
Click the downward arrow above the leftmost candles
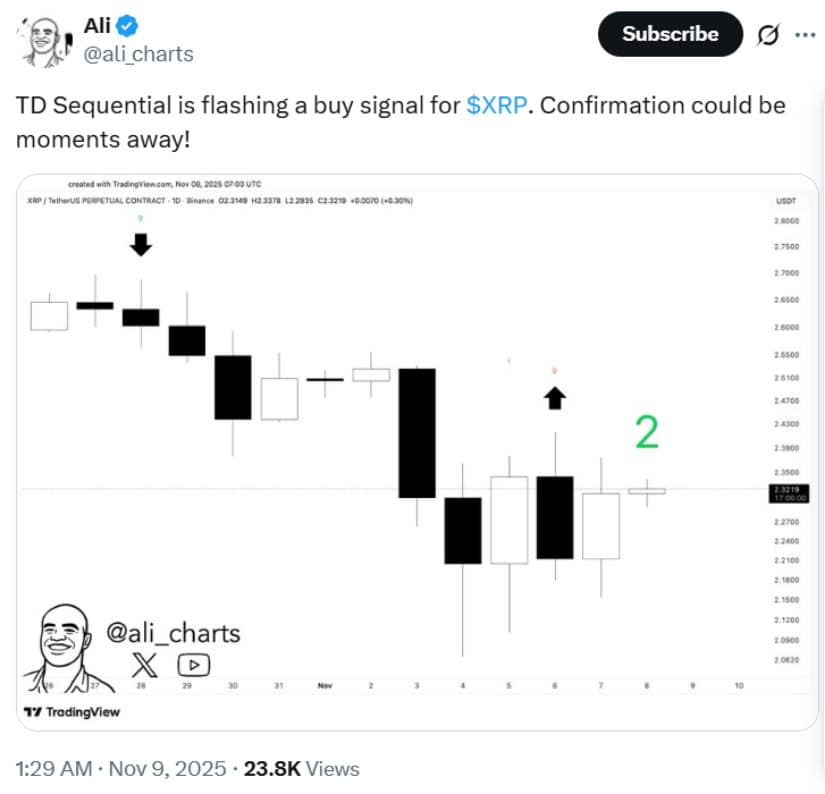tap(141, 243)
